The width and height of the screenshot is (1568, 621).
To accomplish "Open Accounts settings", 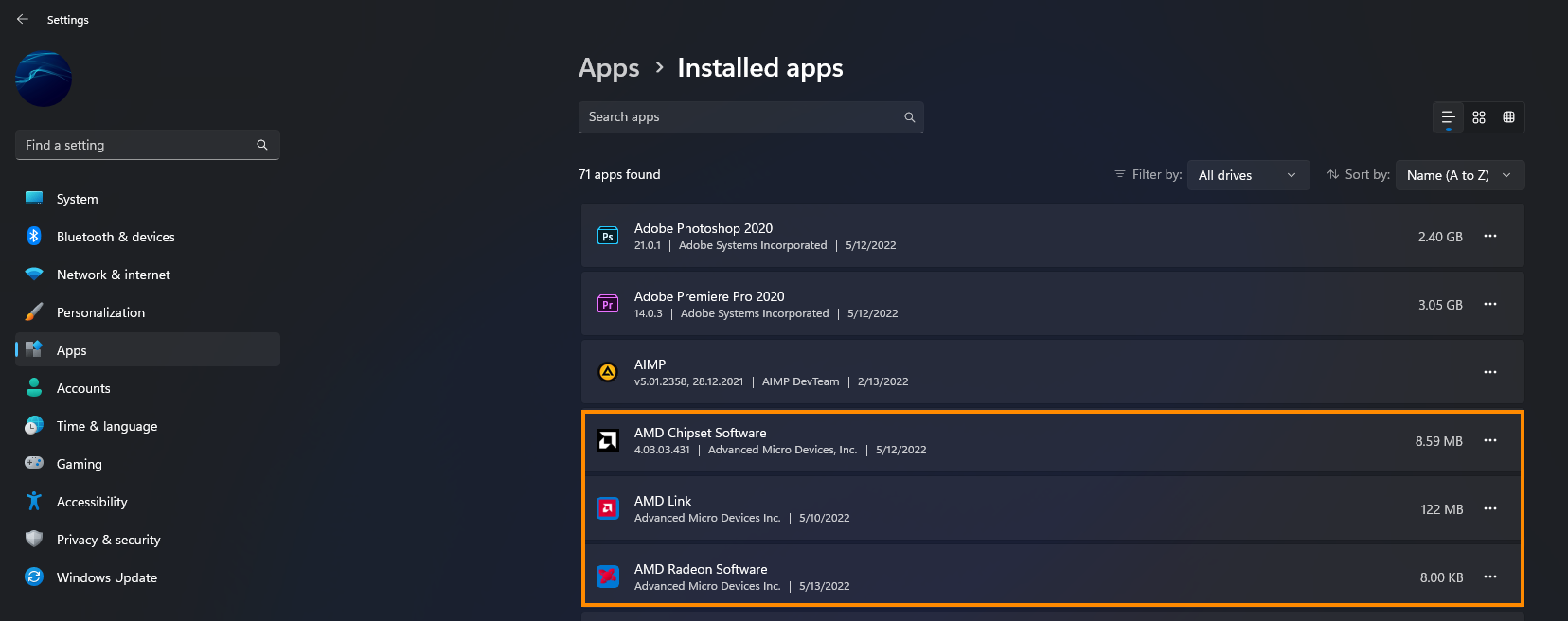I will click(x=148, y=388).
